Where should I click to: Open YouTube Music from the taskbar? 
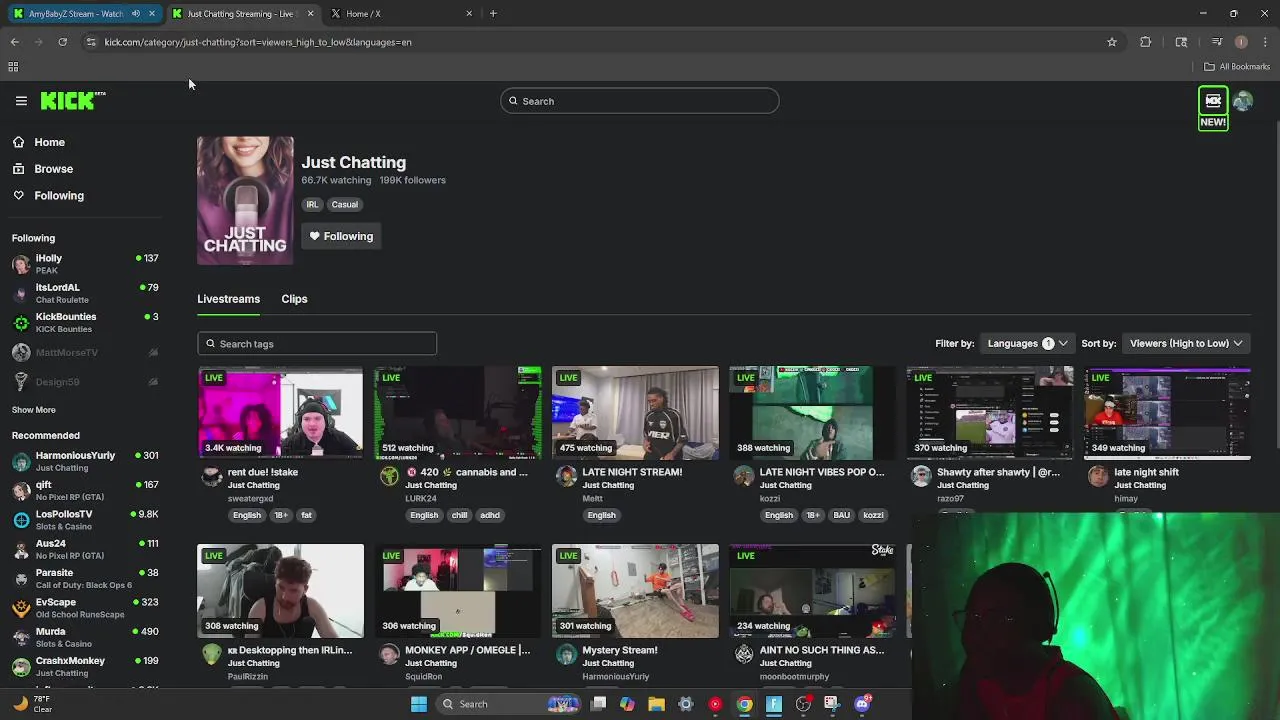pos(715,704)
